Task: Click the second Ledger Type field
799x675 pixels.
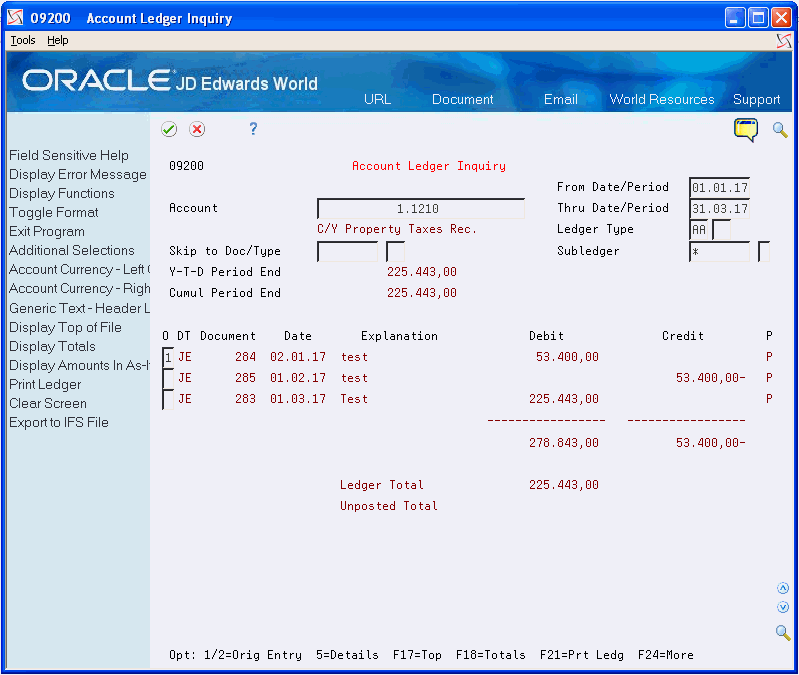Action: pos(722,230)
